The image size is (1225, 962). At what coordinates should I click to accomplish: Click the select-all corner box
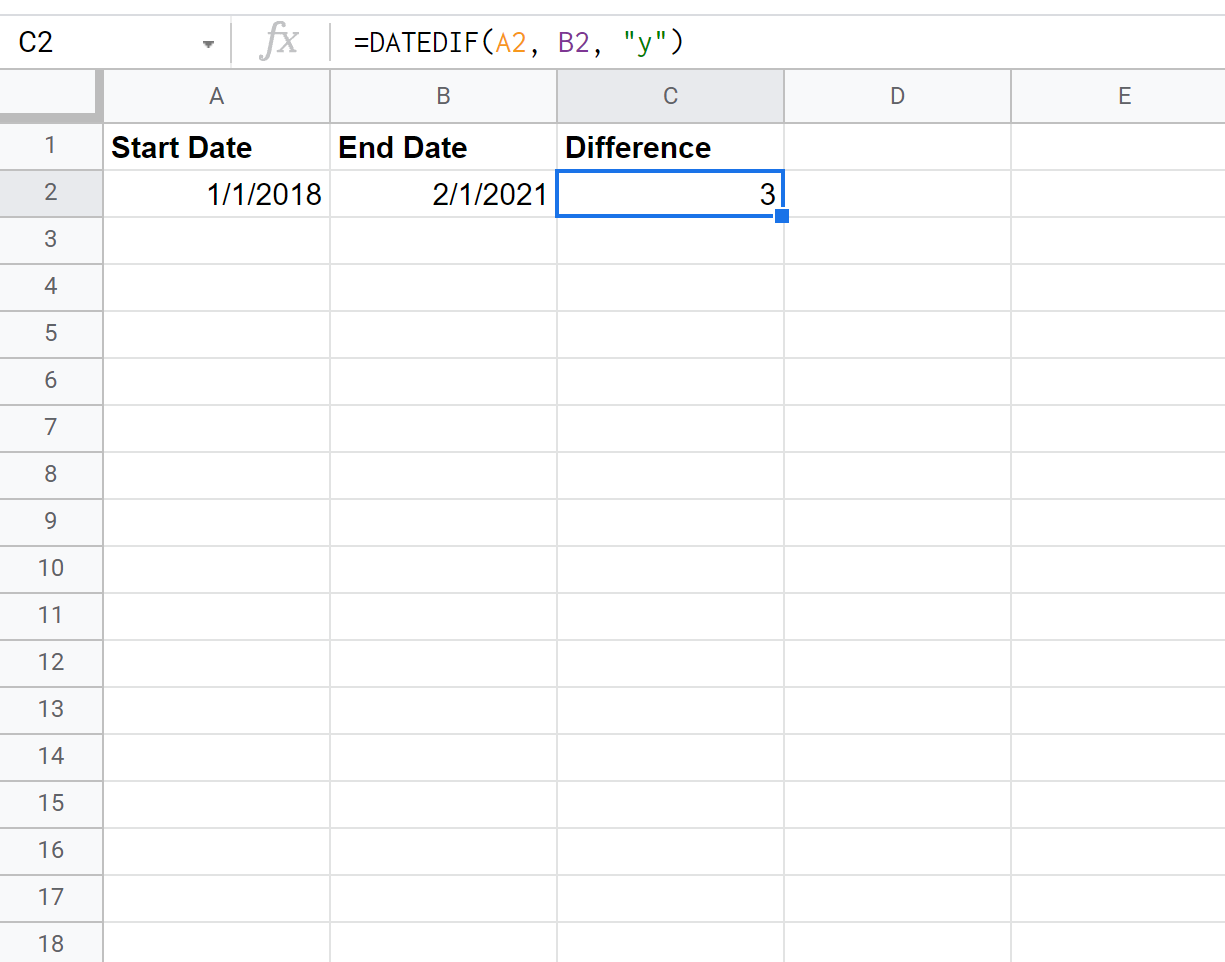[x=50, y=96]
